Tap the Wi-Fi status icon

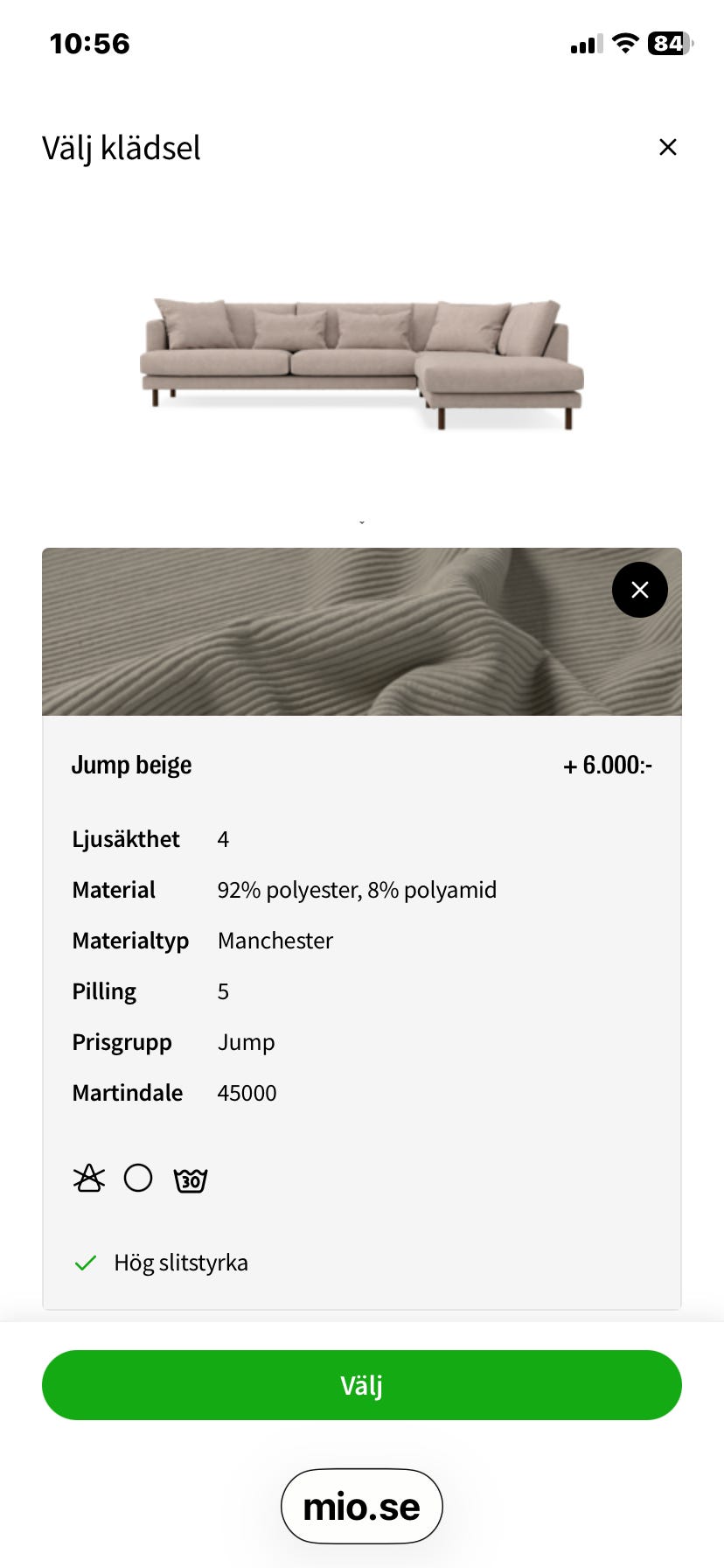[625, 43]
